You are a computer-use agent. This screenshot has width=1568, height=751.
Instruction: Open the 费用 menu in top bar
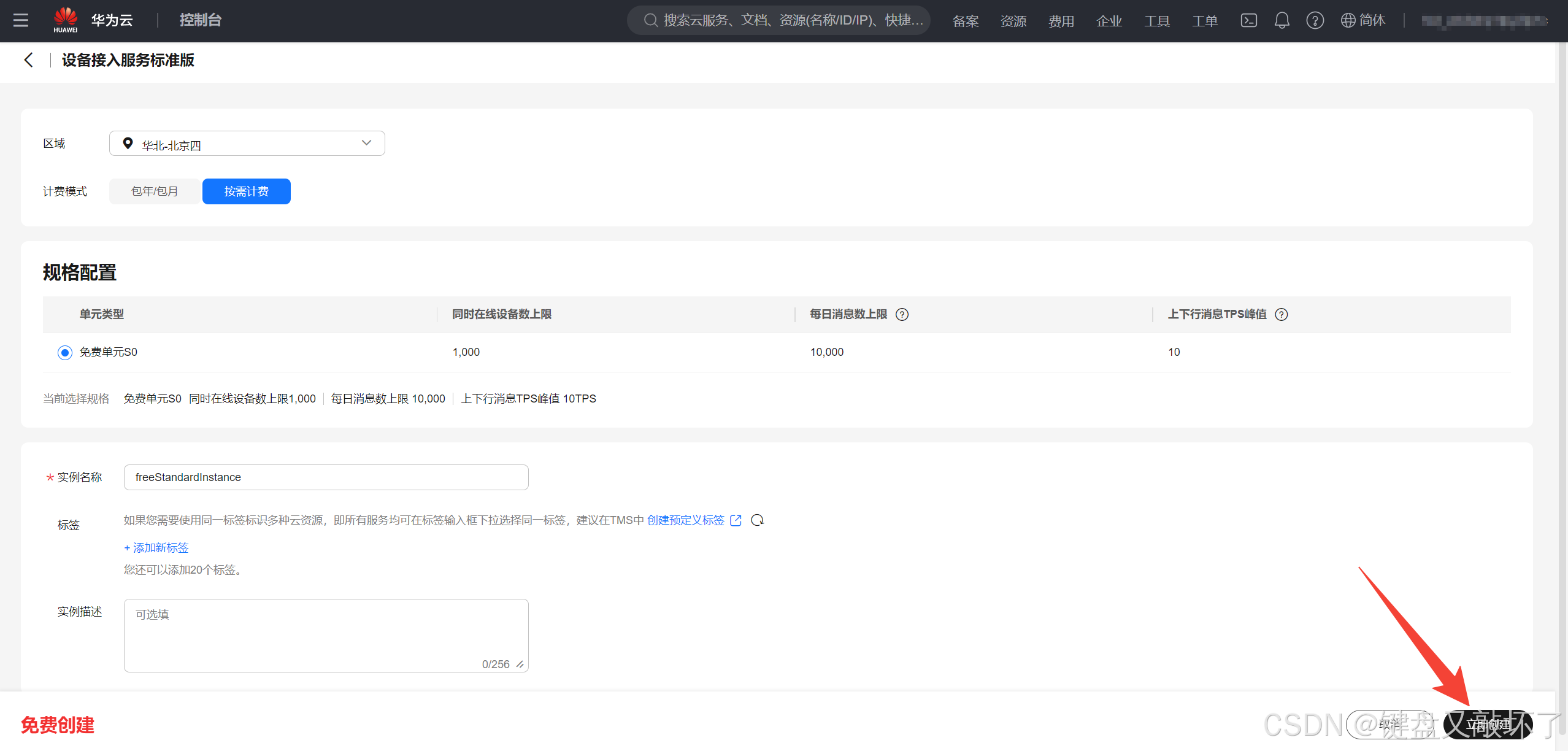(x=1061, y=21)
